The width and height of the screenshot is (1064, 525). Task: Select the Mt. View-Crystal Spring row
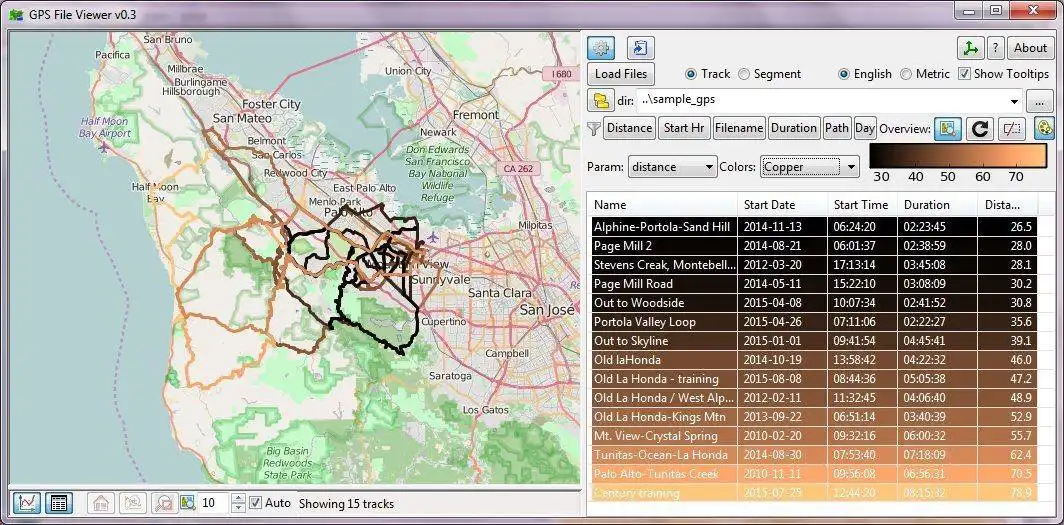tap(812, 435)
